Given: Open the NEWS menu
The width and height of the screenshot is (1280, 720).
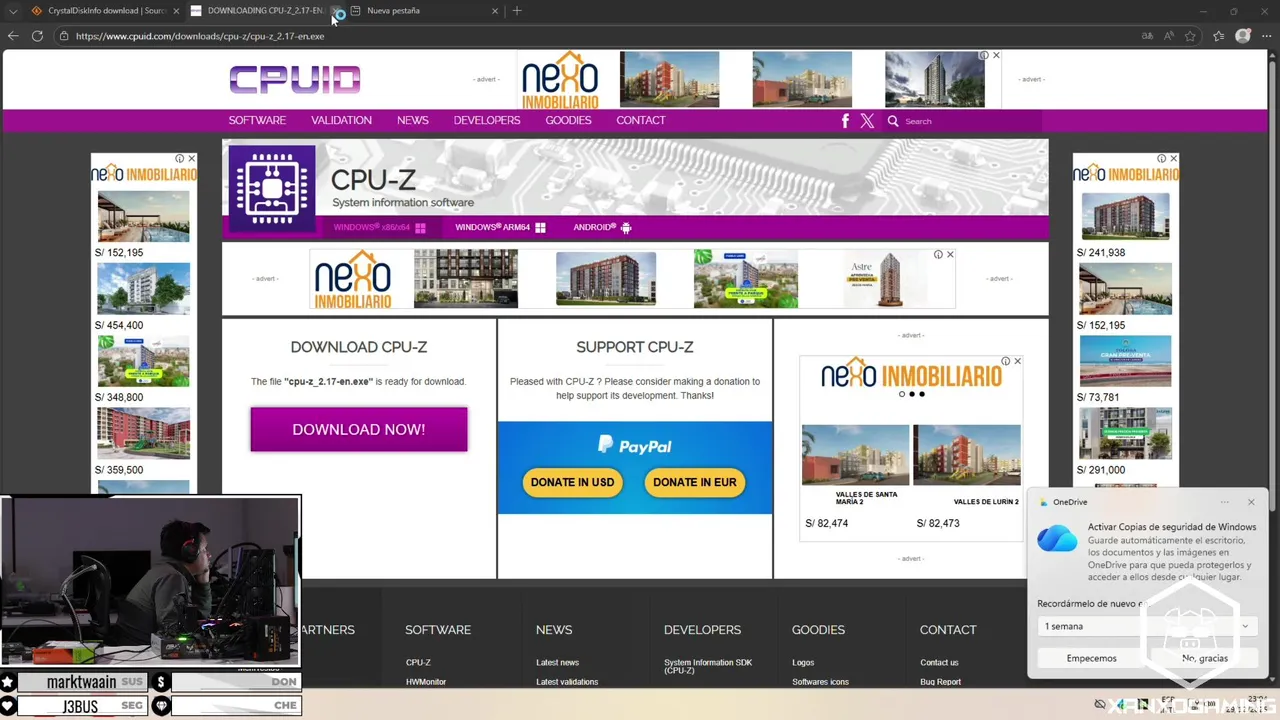Looking at the screenshot, I should [x=412, y=120].
